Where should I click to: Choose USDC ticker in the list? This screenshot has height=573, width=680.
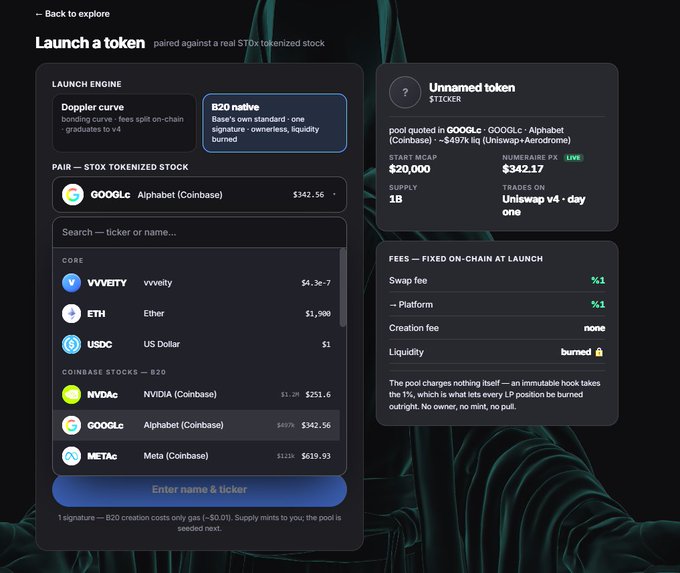100,344
